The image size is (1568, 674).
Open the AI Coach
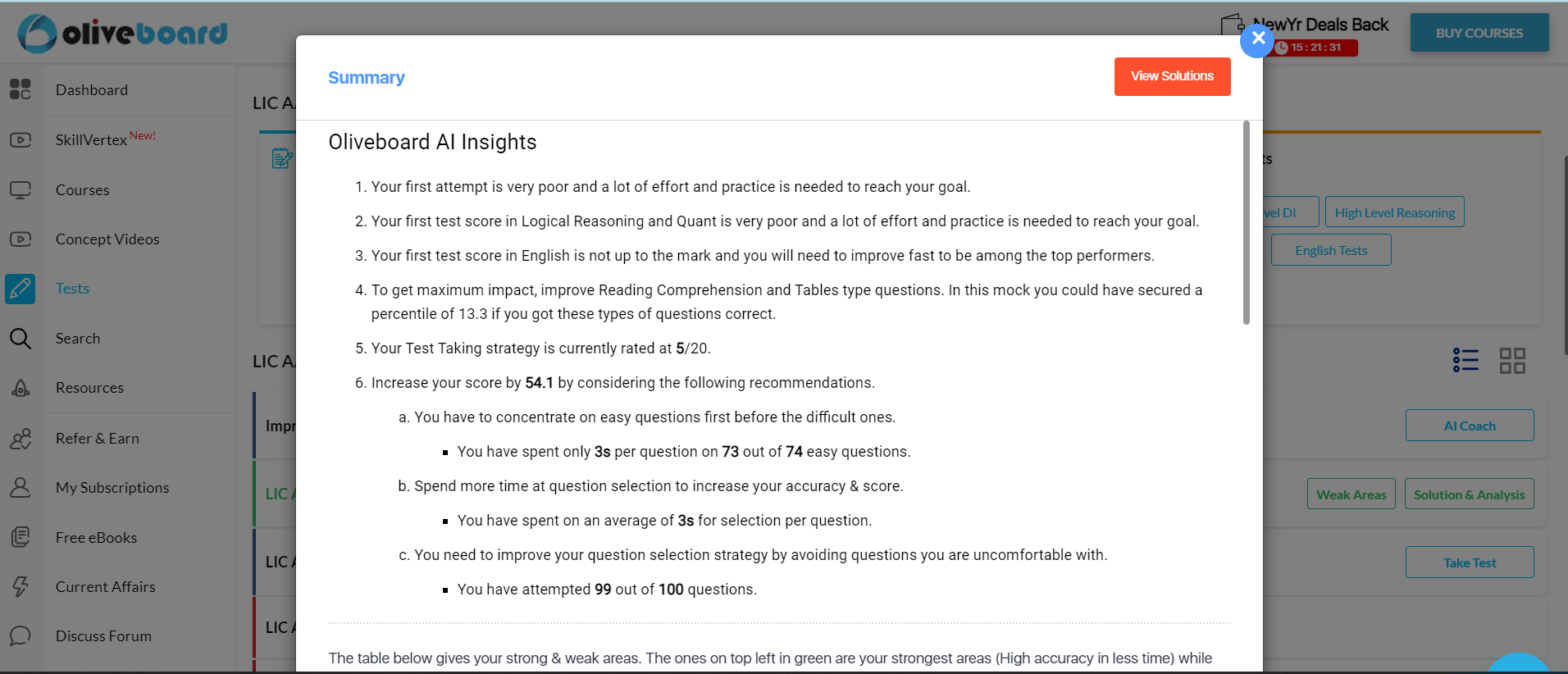[1469, 425]
